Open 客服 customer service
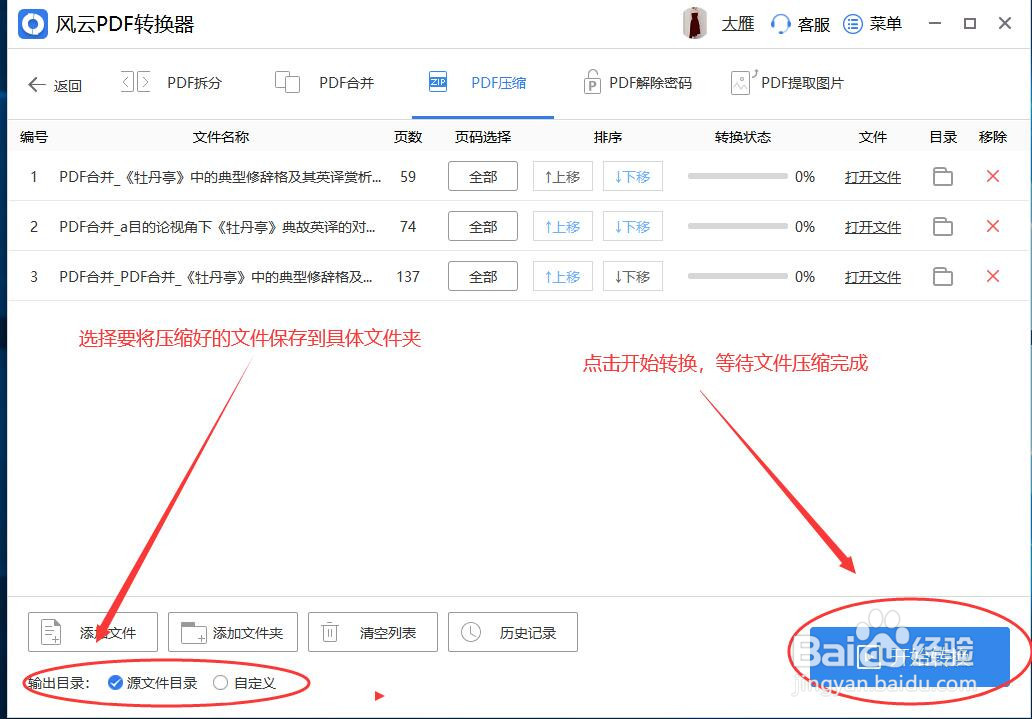Viewport: 1032px width, 719px height. [800, 23]
